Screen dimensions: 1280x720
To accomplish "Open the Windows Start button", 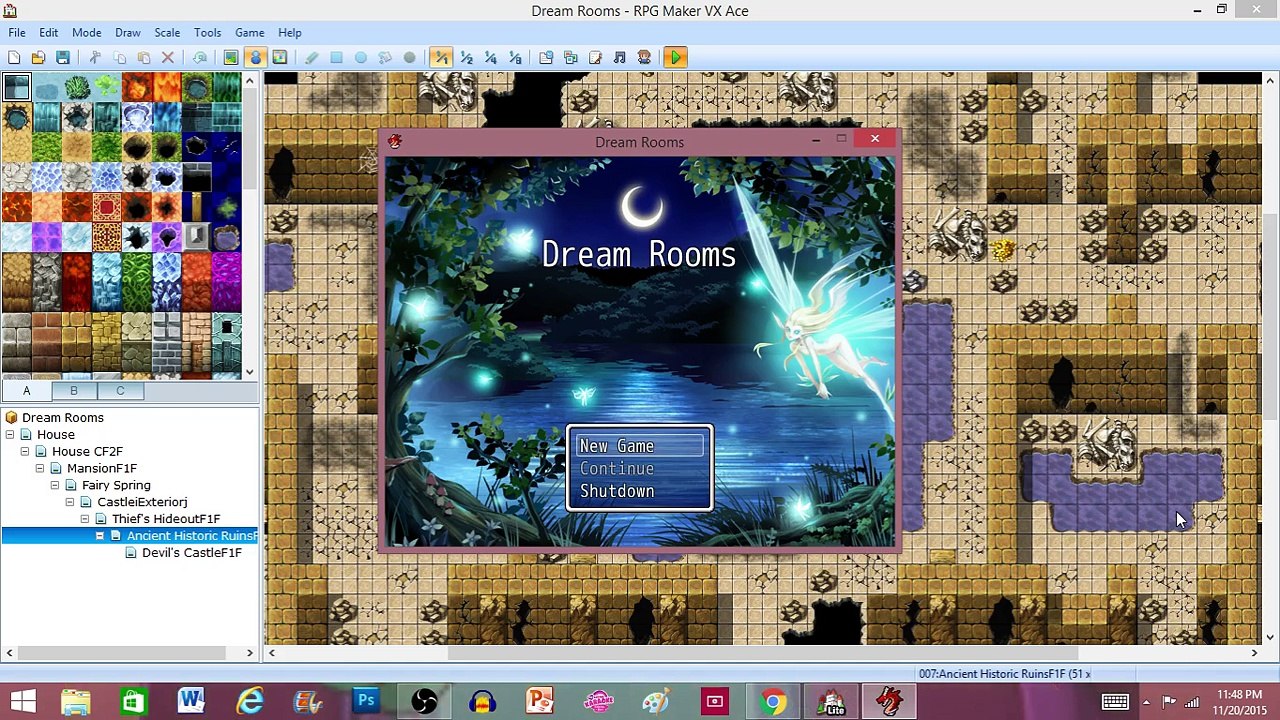I will pyautogui.click(x=23, y=701).
